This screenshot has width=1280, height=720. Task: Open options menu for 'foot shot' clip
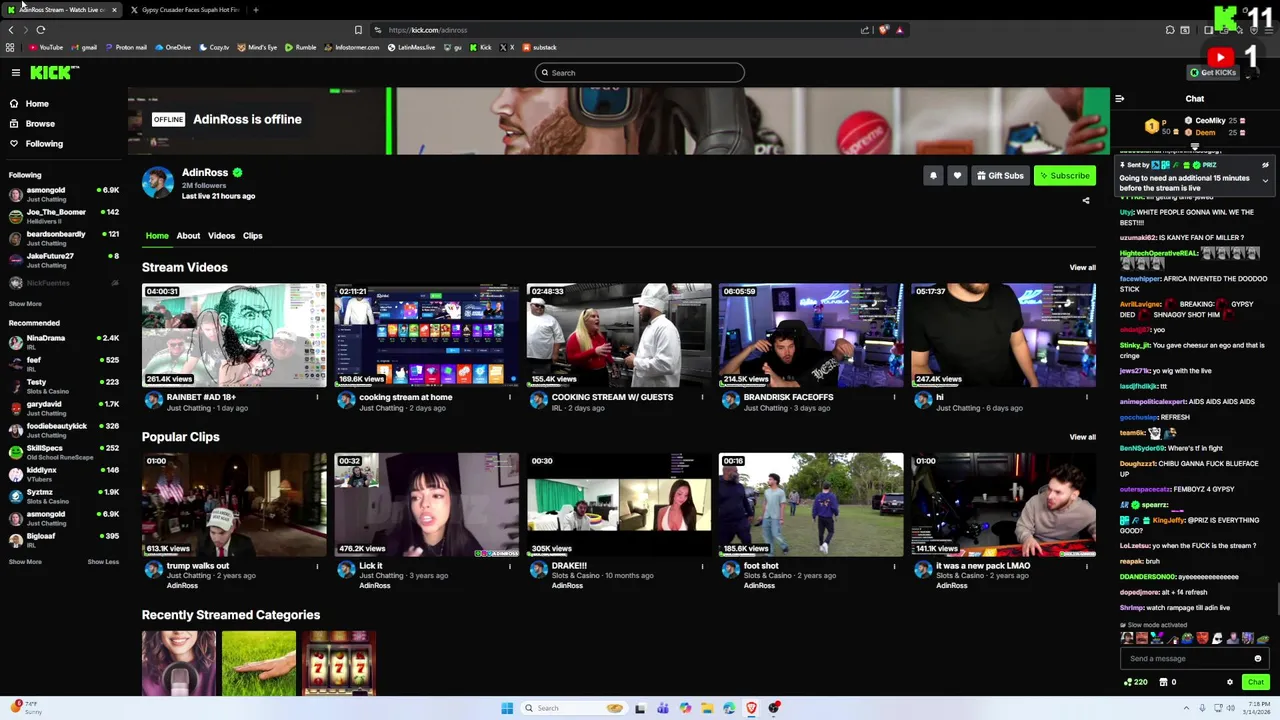pyautogui.click(x=894, y=566)
